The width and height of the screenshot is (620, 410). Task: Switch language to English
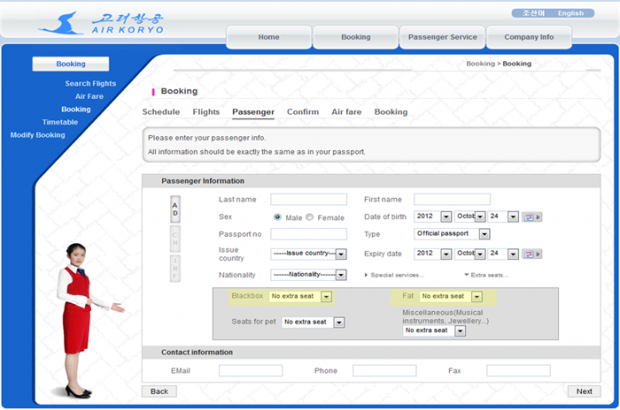point(571,13)
